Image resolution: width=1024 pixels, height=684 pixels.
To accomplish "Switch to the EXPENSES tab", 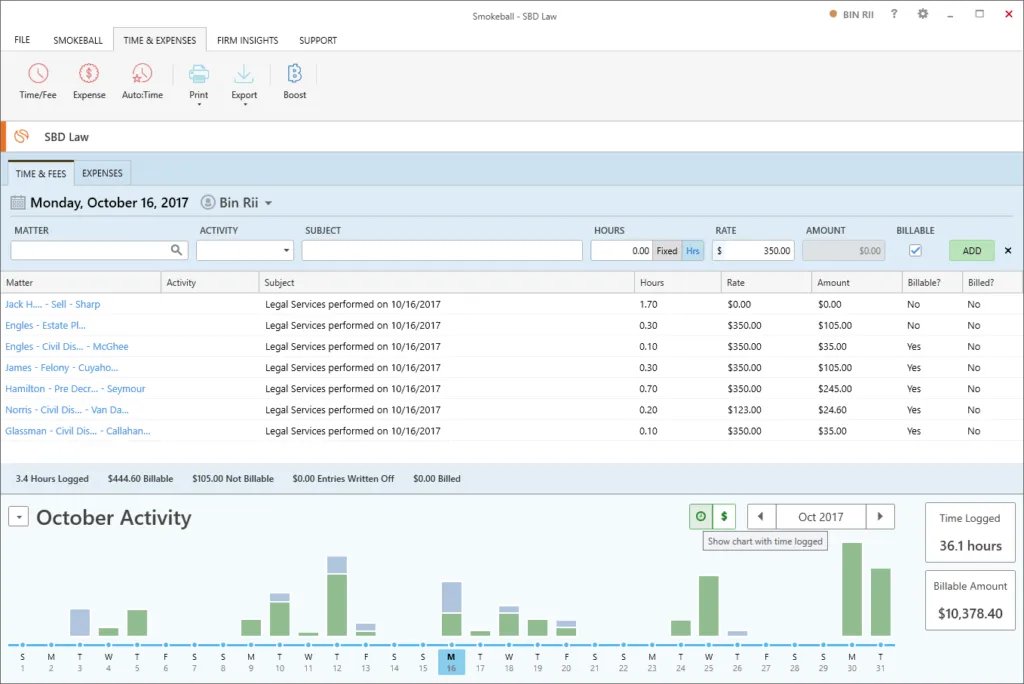I will (x=101, y=172).
